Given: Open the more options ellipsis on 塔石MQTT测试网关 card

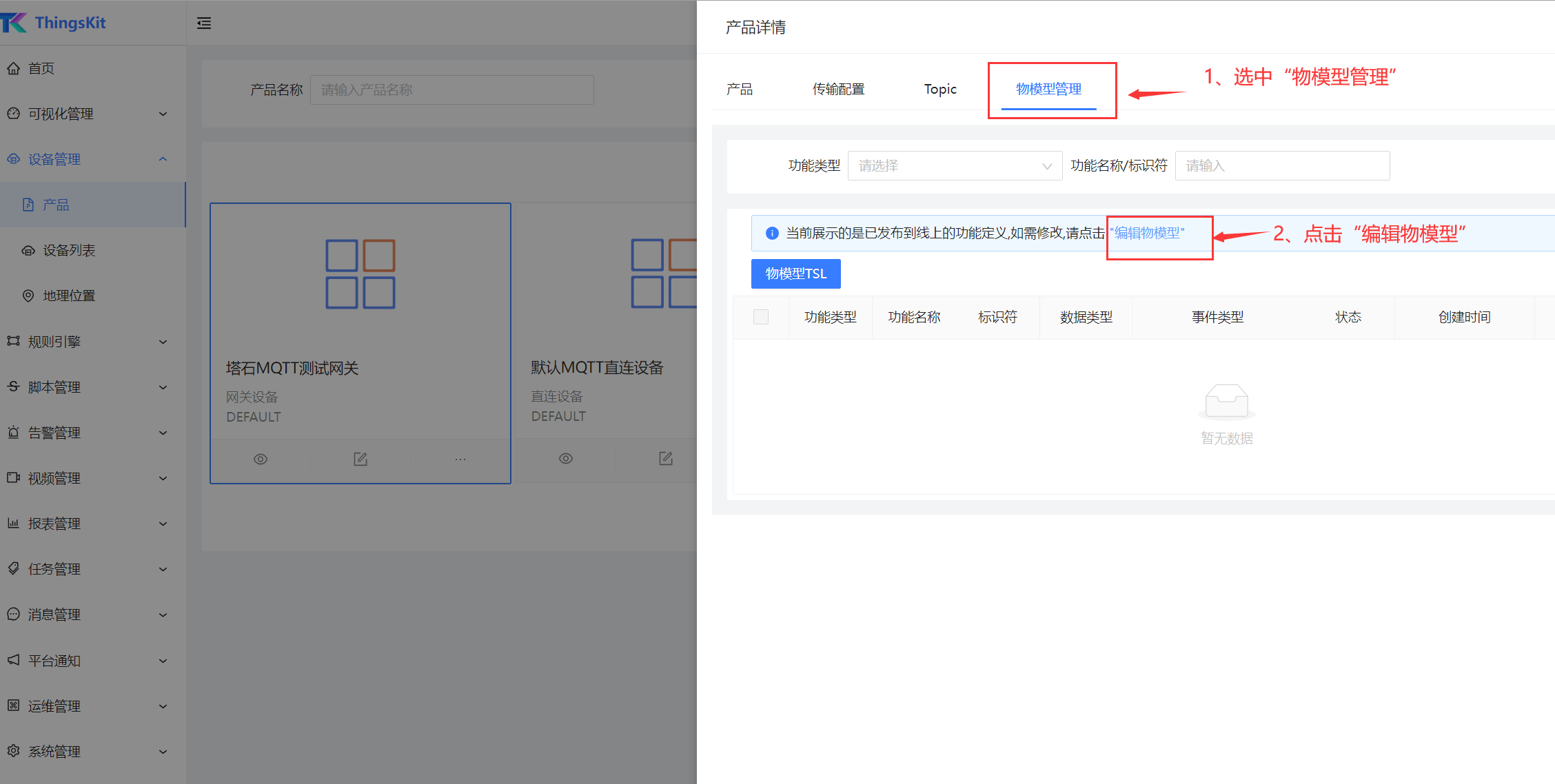Looking at the screenshot, I should pos(460,459).
